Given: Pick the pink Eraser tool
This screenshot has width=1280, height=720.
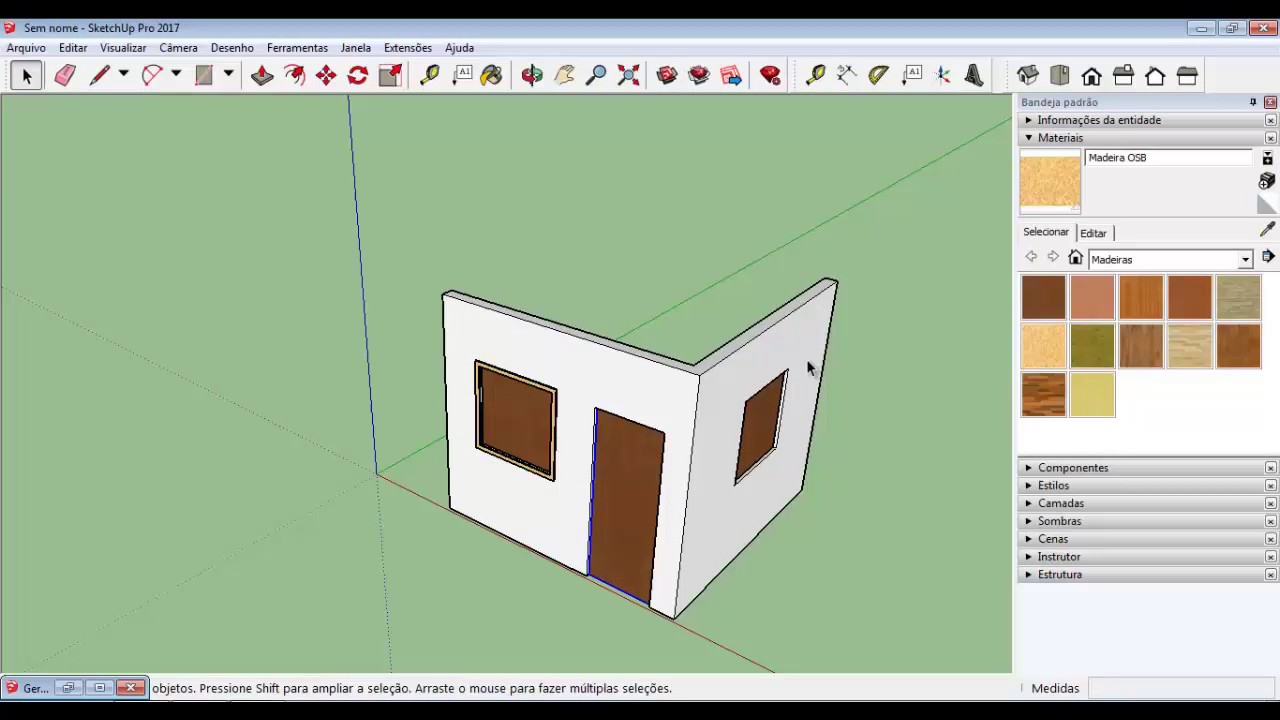Looking at the screenshot, I should coord(65,75).
